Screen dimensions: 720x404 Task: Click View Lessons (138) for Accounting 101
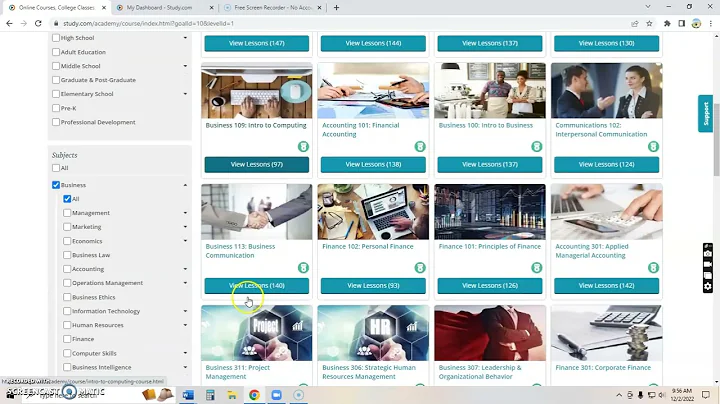373,164
